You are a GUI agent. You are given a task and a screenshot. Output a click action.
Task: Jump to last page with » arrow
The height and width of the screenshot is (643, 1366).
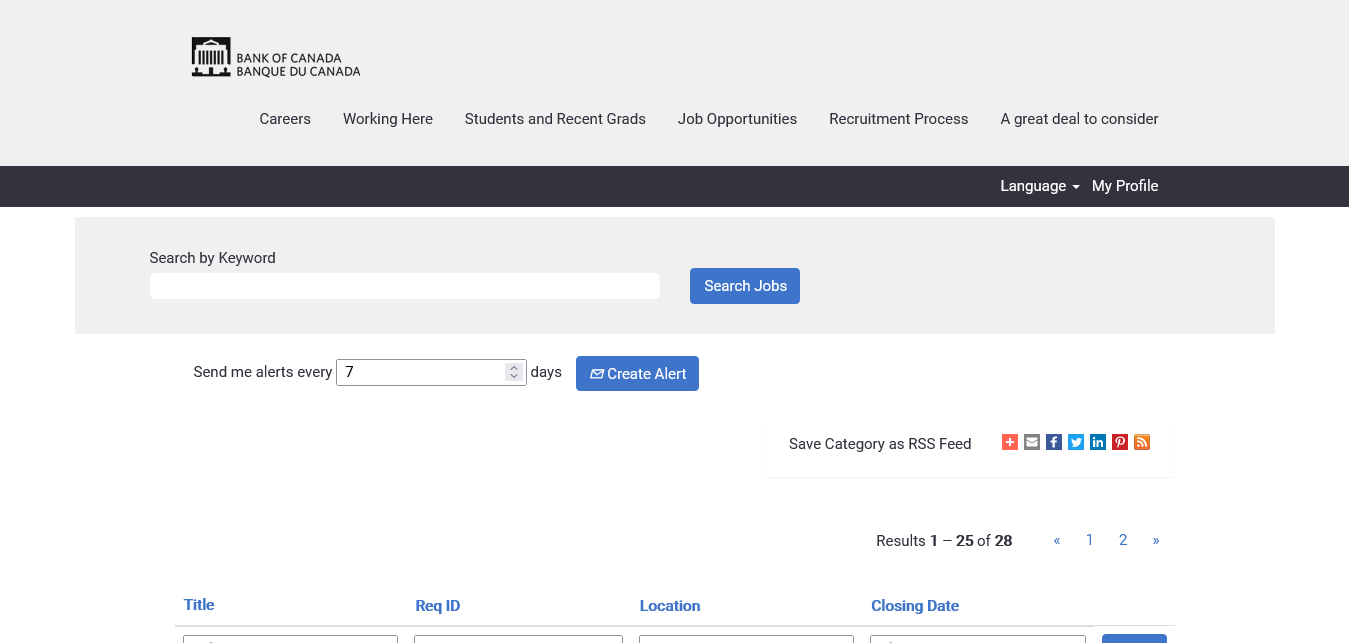coord(1156,540)
